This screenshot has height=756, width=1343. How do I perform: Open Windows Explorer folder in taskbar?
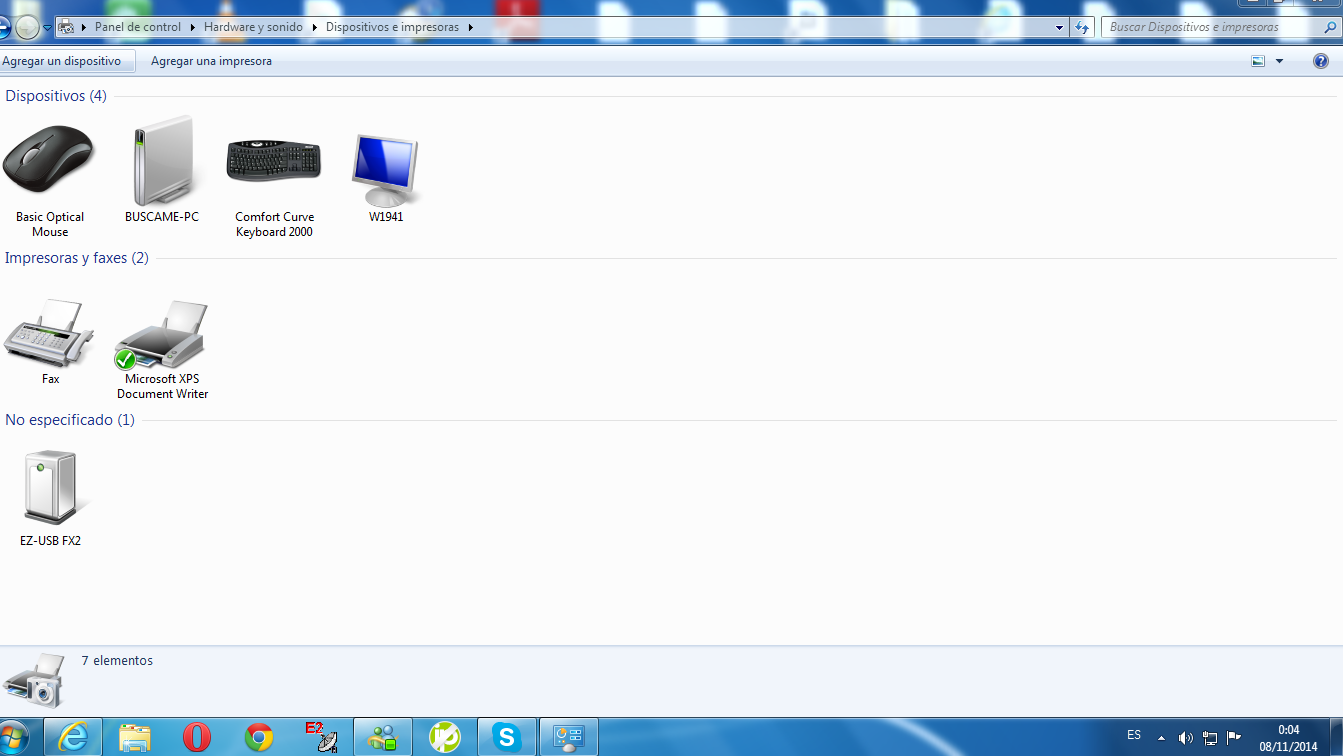click(x=135, y=738)
